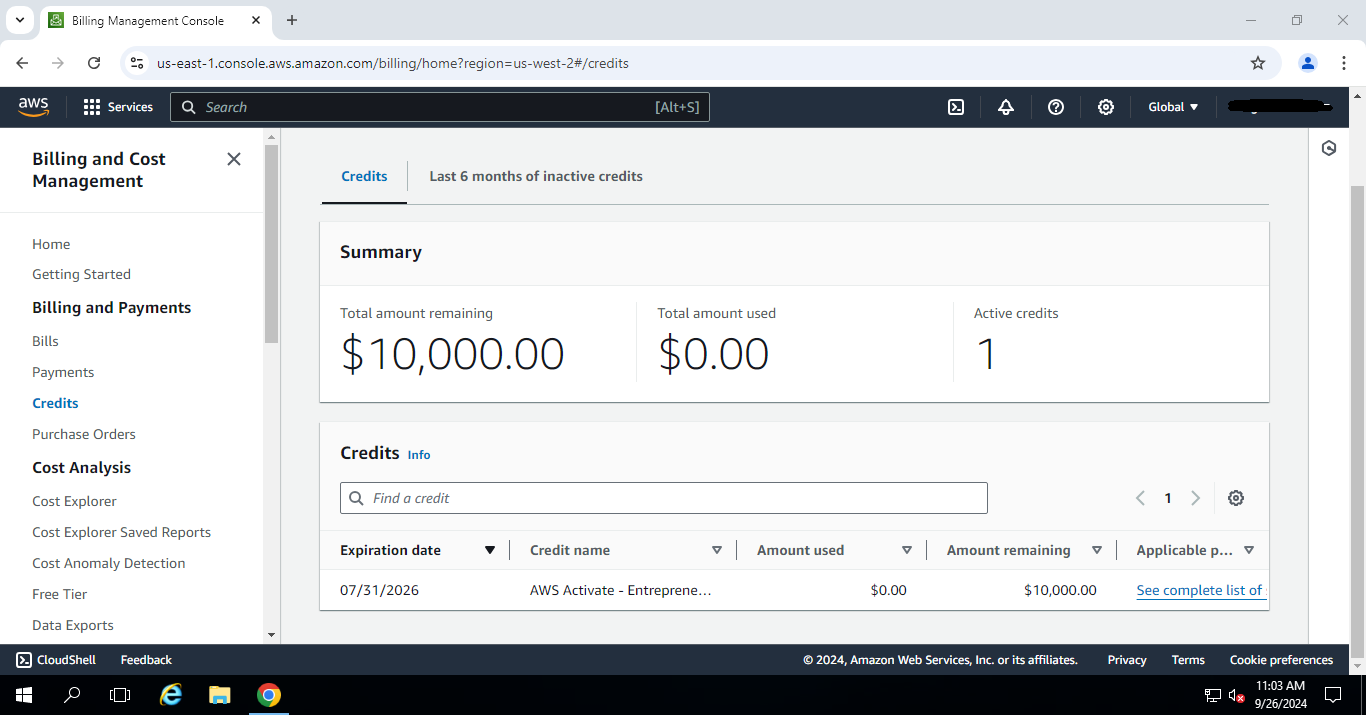Screen dimensions: 1366x715
Task: Open Windows taskbar search
Action: coord(72,695)
